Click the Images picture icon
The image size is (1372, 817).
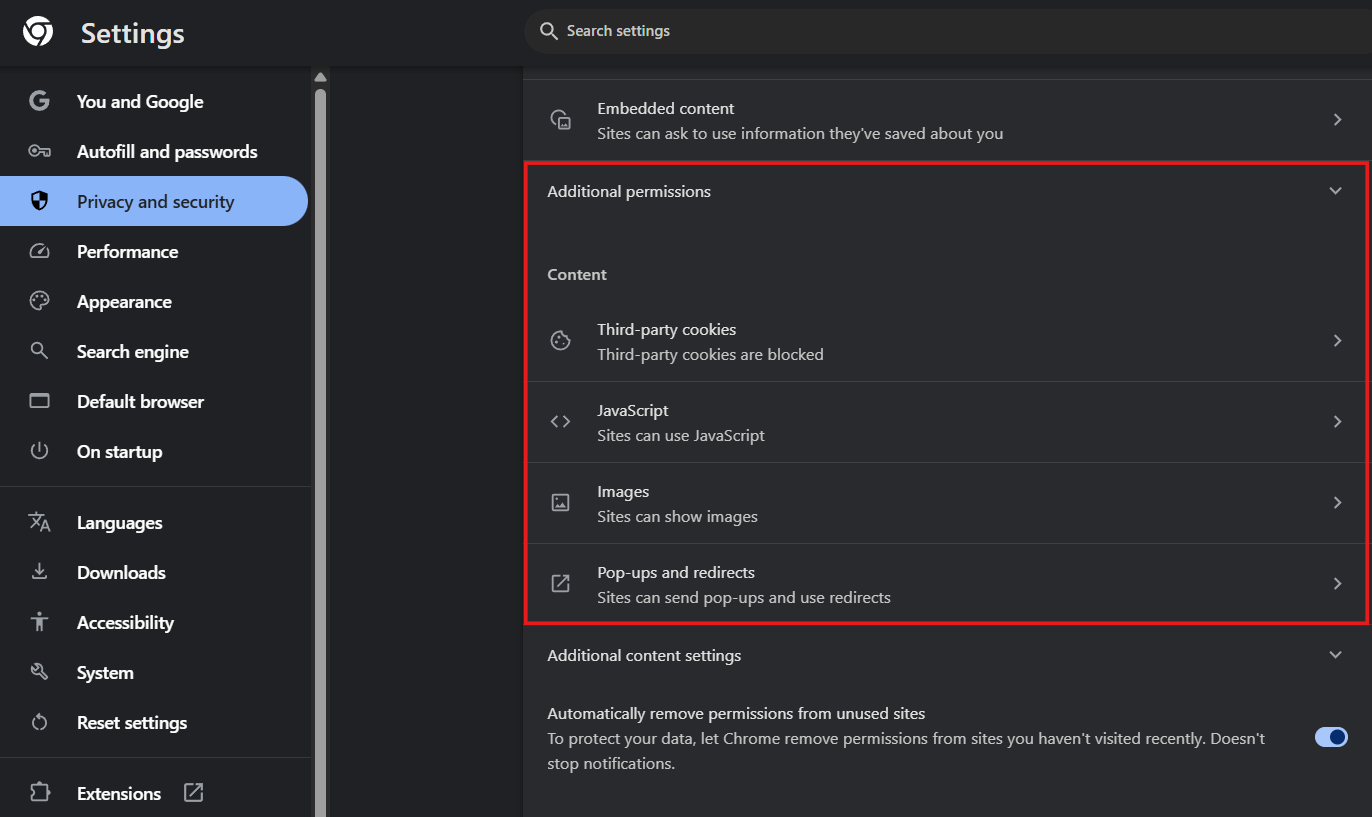[x=560, y=502]
